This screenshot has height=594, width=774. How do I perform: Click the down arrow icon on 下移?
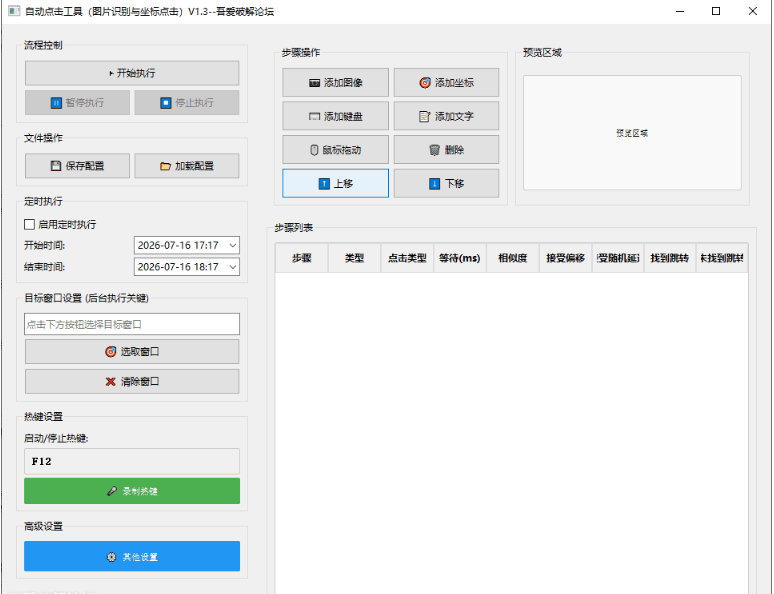[434, 184]
